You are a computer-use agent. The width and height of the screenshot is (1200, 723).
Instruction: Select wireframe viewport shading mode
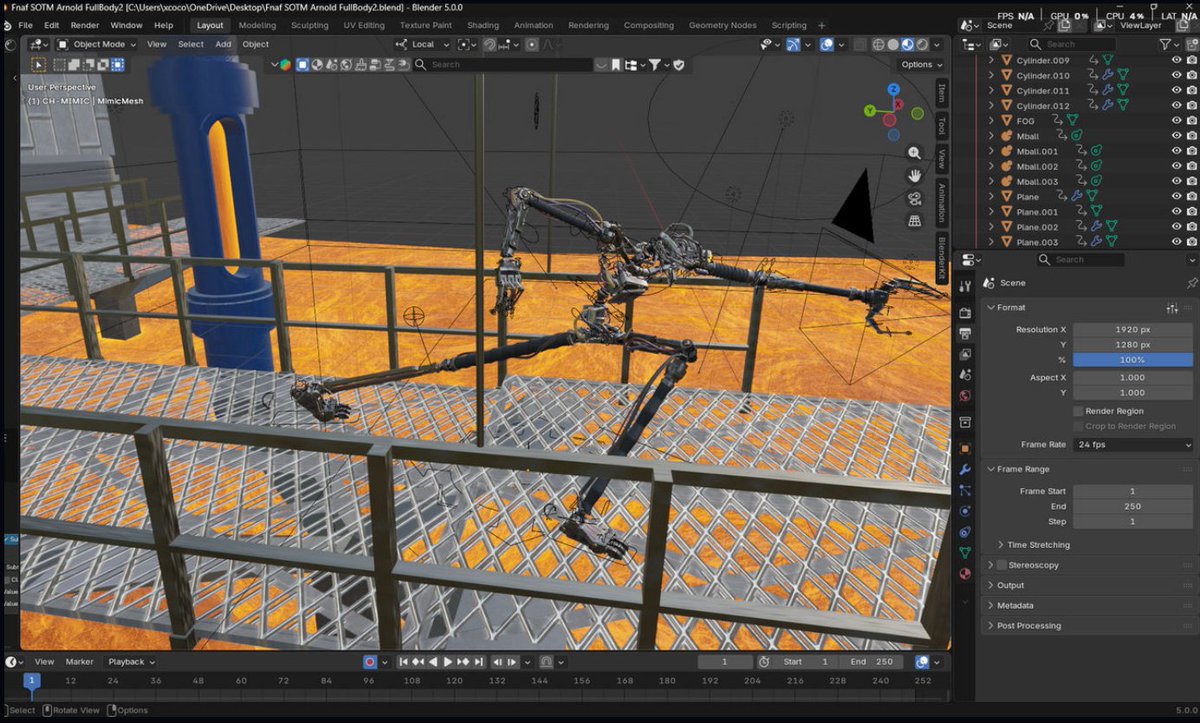point(878,44)
